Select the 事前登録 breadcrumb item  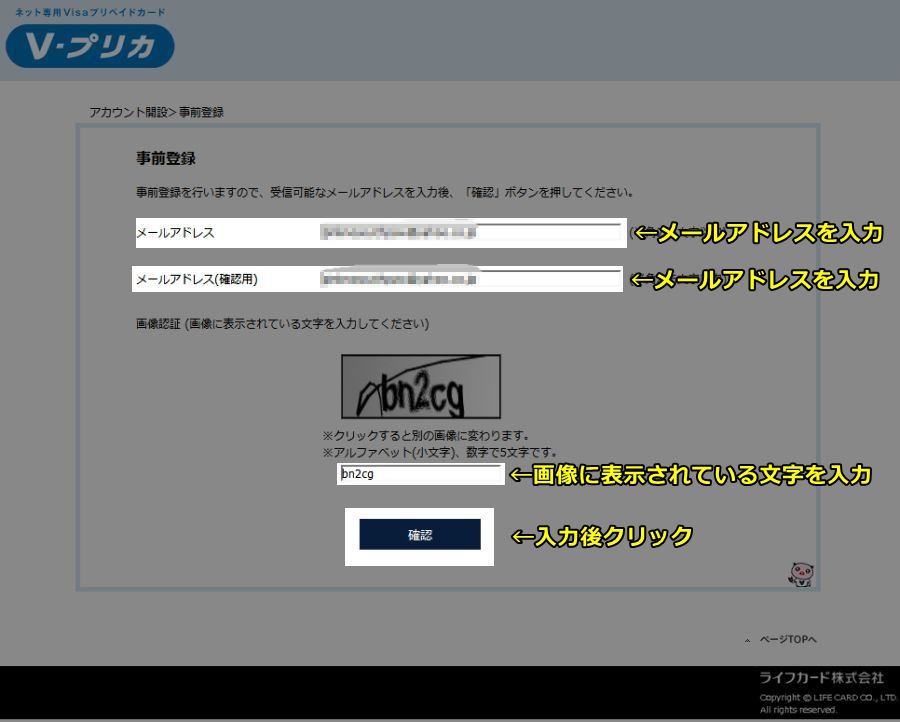201,112
